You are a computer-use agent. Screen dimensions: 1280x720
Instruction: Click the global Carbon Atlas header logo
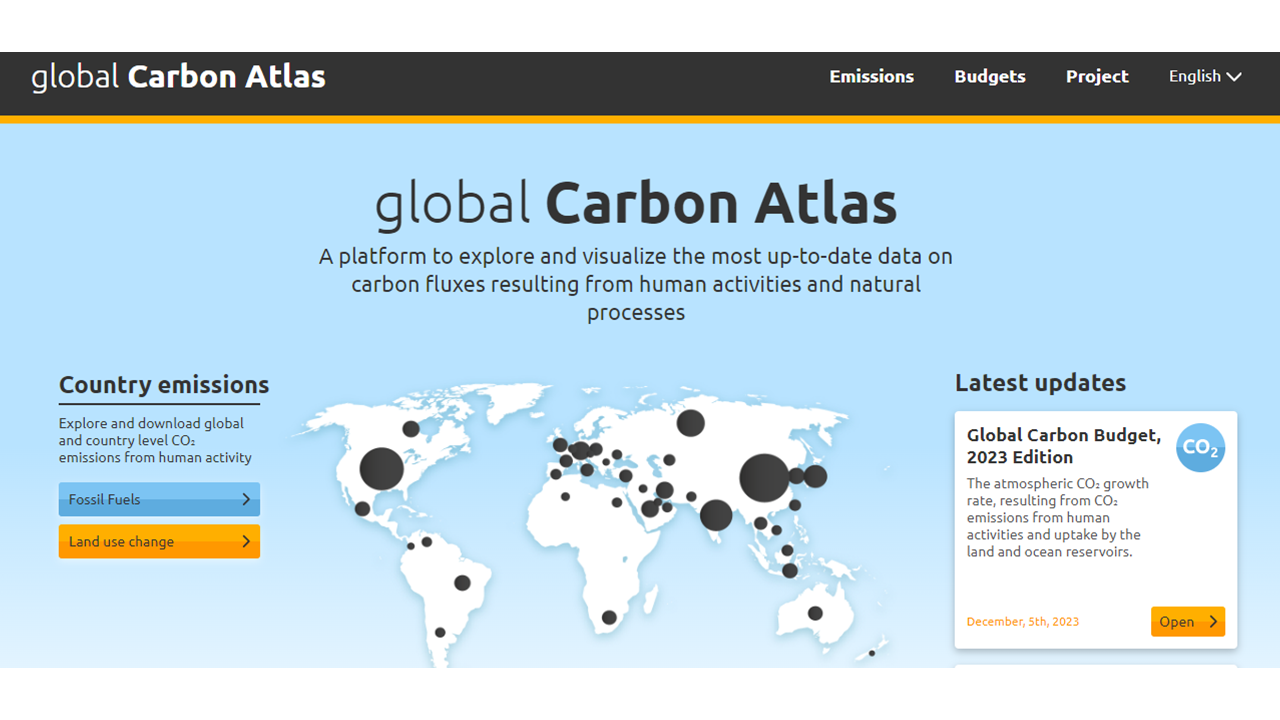178,77
